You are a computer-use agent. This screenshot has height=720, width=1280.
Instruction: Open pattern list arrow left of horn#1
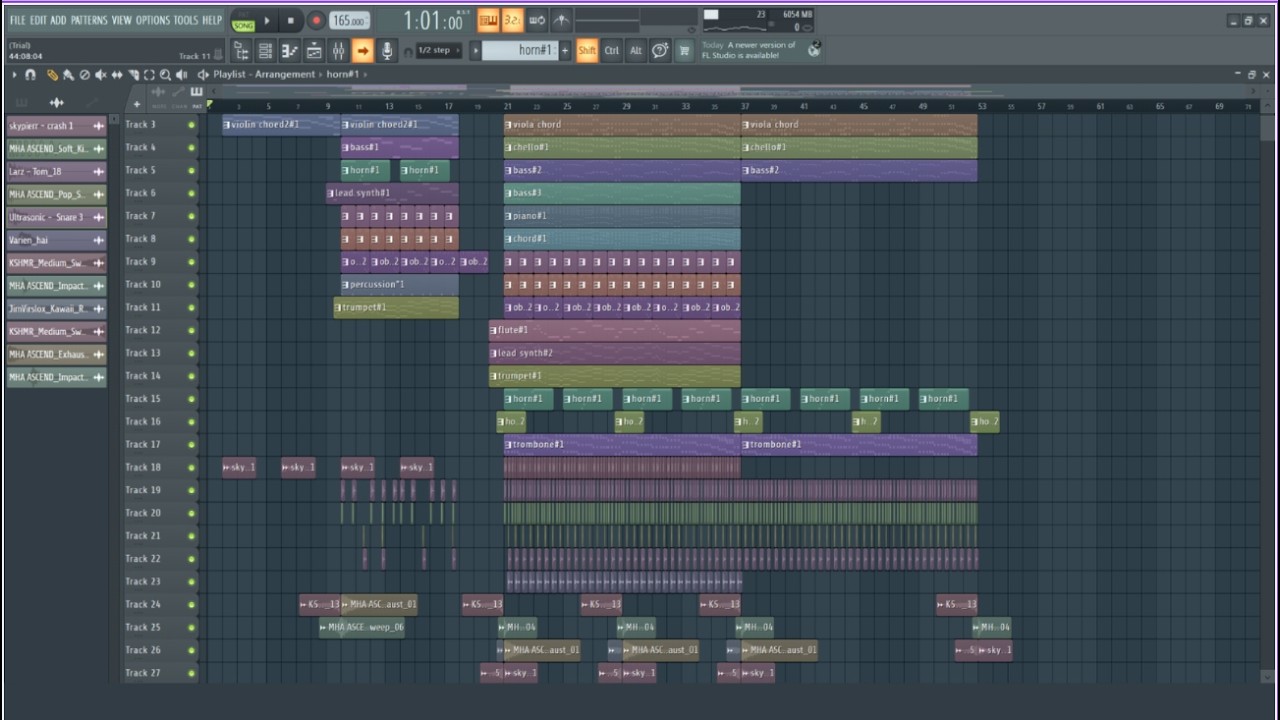[x=476, y=50]
